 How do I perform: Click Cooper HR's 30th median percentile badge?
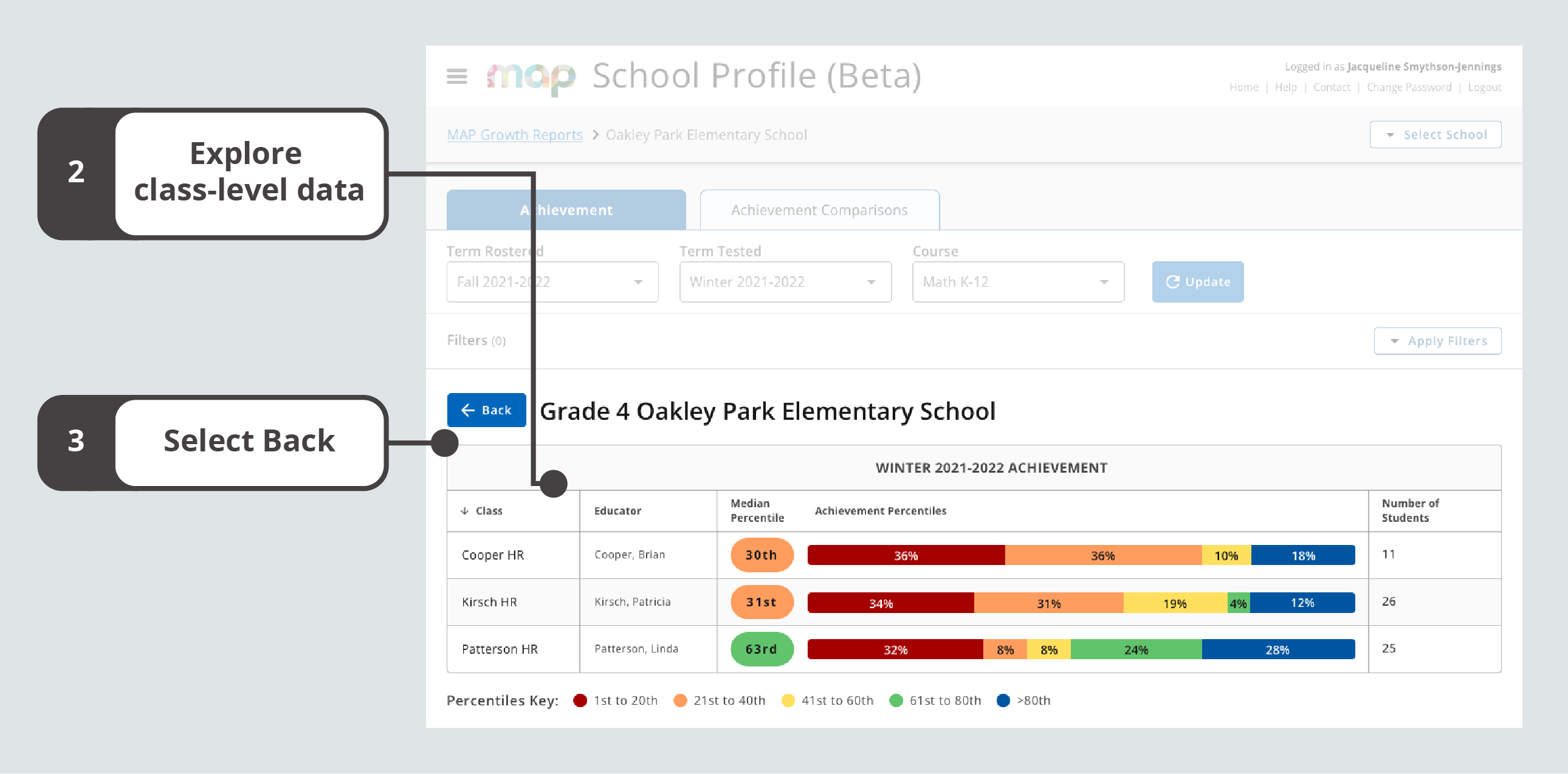(x=762, y=554)
